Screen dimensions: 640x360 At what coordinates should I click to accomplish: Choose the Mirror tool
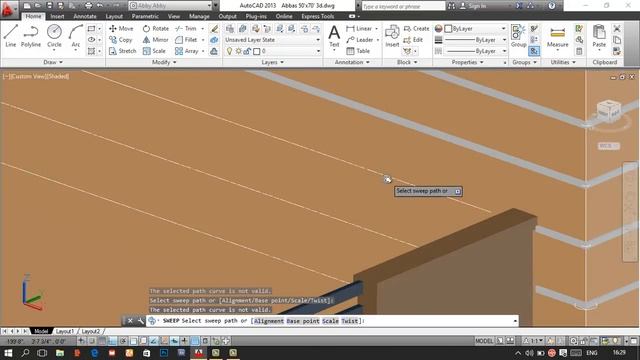[x=156, y=40]
